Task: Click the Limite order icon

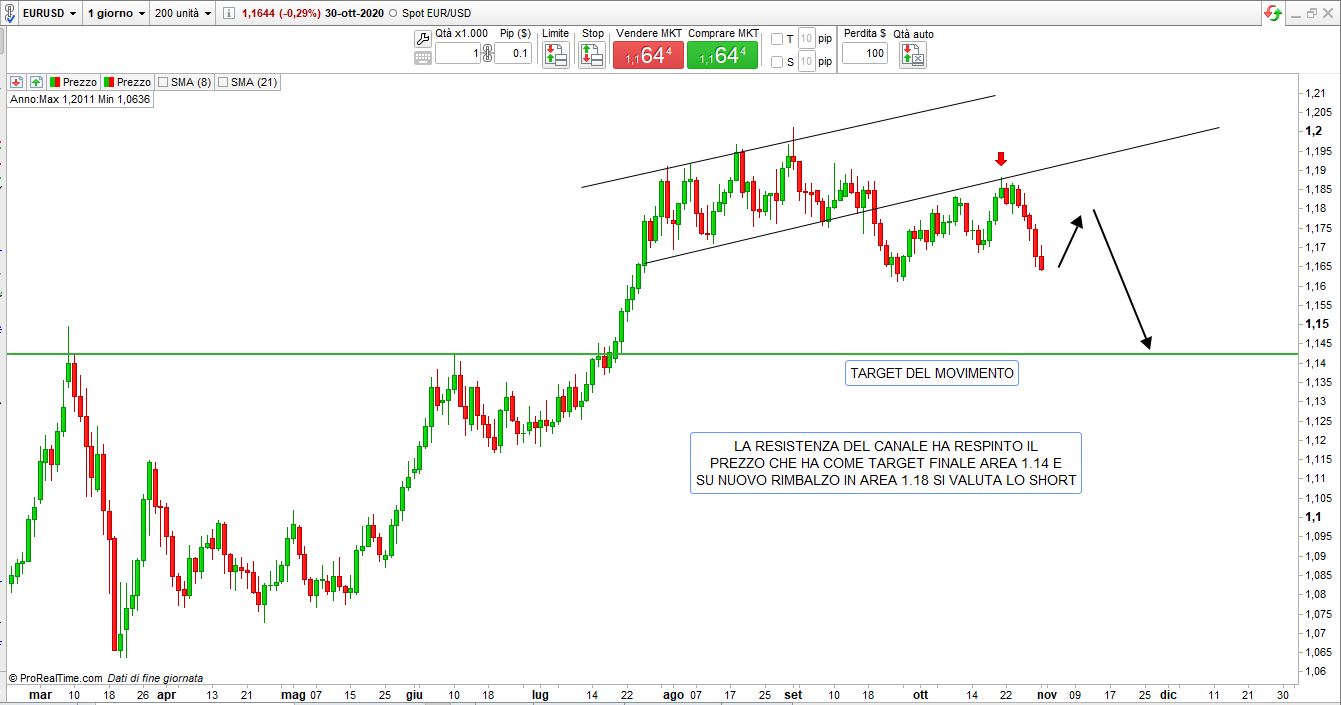Action: (x=556, y=54)
